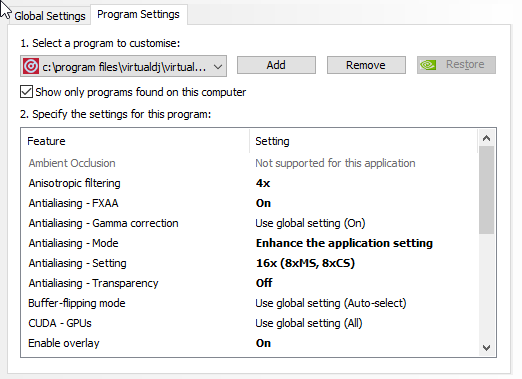This screenshot has height=379, width=522.
Task: Select the Program Settings tab
Action: (x=138, y=14)
